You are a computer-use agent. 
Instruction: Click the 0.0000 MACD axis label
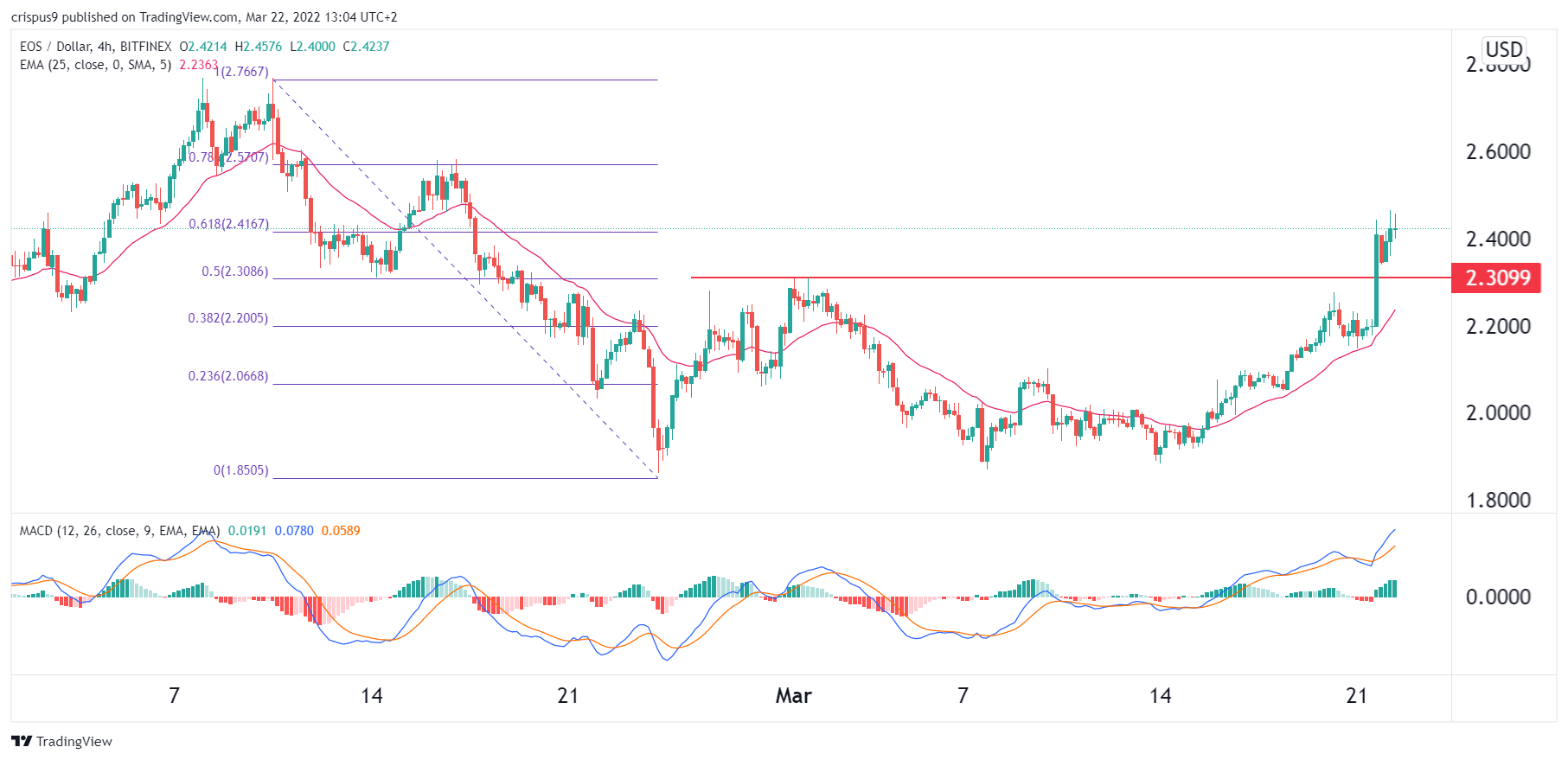tap(1498, 597)
